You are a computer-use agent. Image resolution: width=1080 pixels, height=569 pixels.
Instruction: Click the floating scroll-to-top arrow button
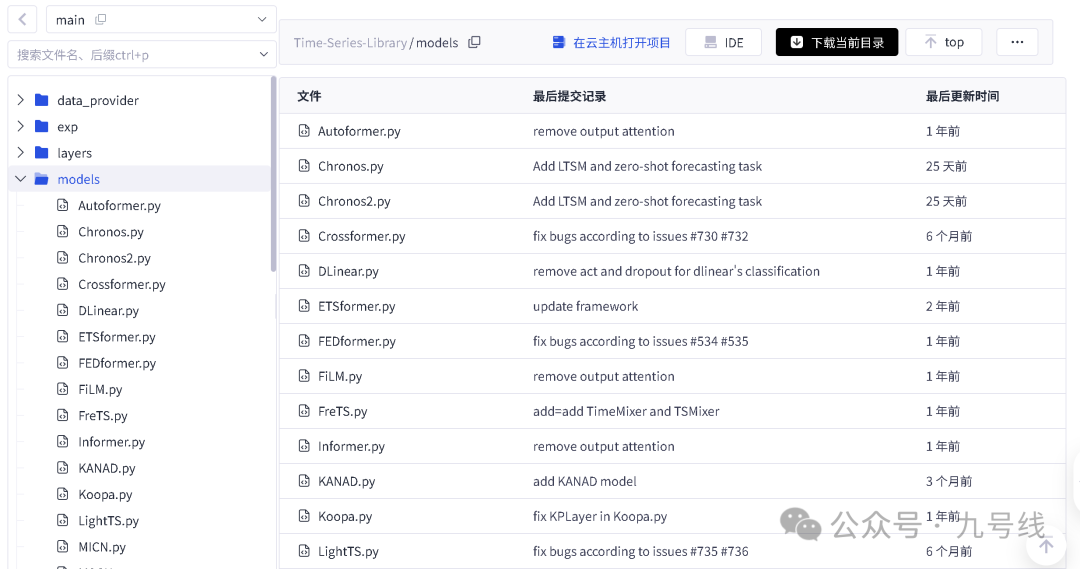click(1046, 546)
